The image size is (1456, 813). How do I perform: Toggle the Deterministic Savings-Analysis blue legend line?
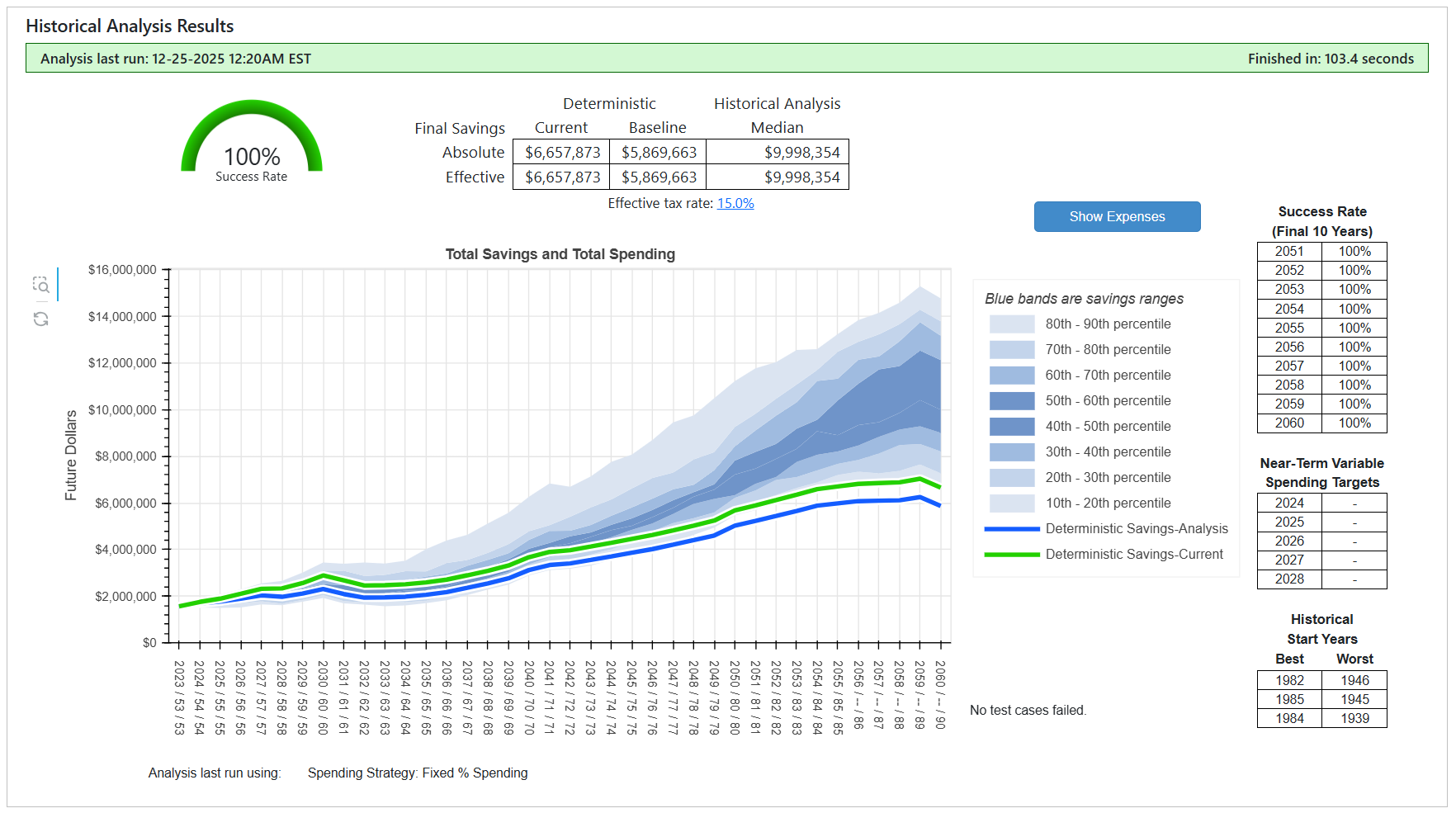[1011, 528]
